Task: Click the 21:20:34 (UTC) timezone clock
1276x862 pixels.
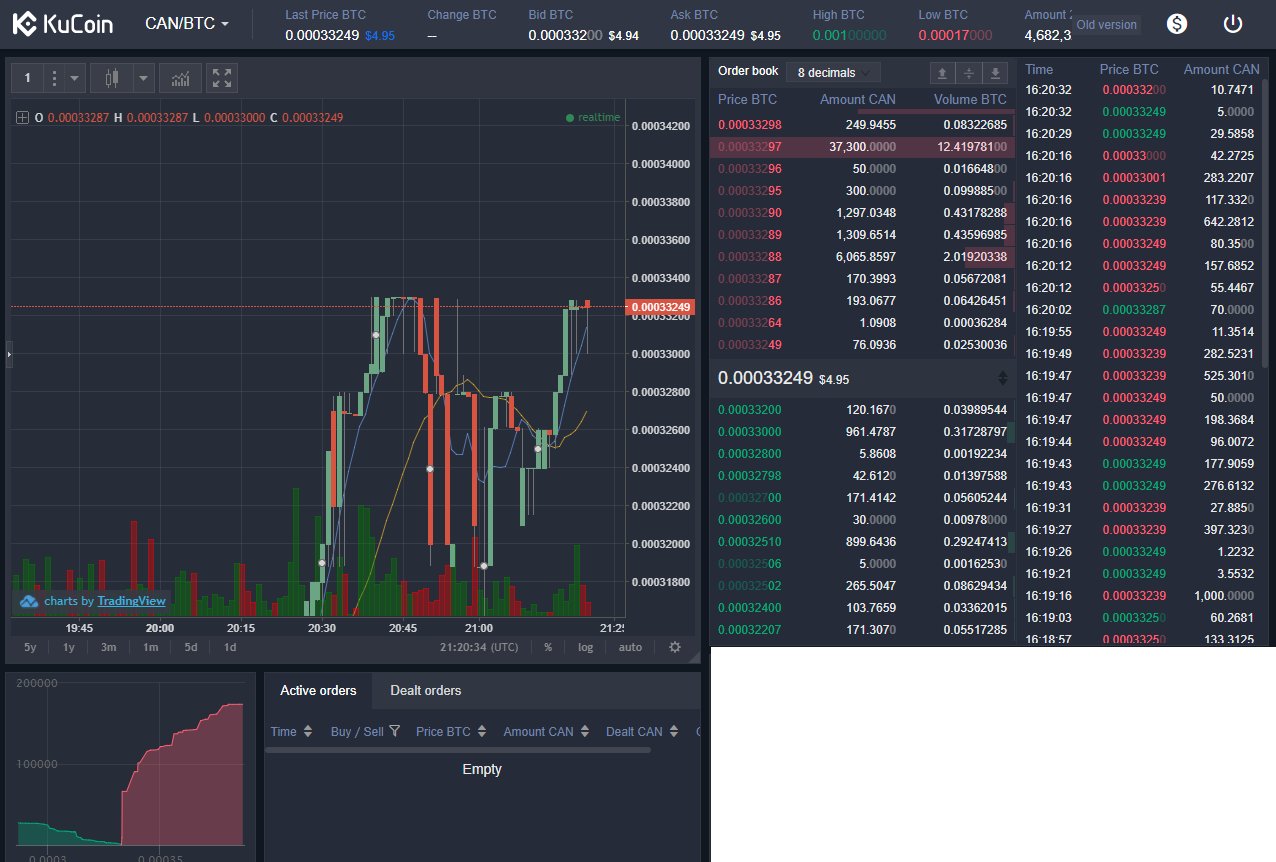Action: 479,647
